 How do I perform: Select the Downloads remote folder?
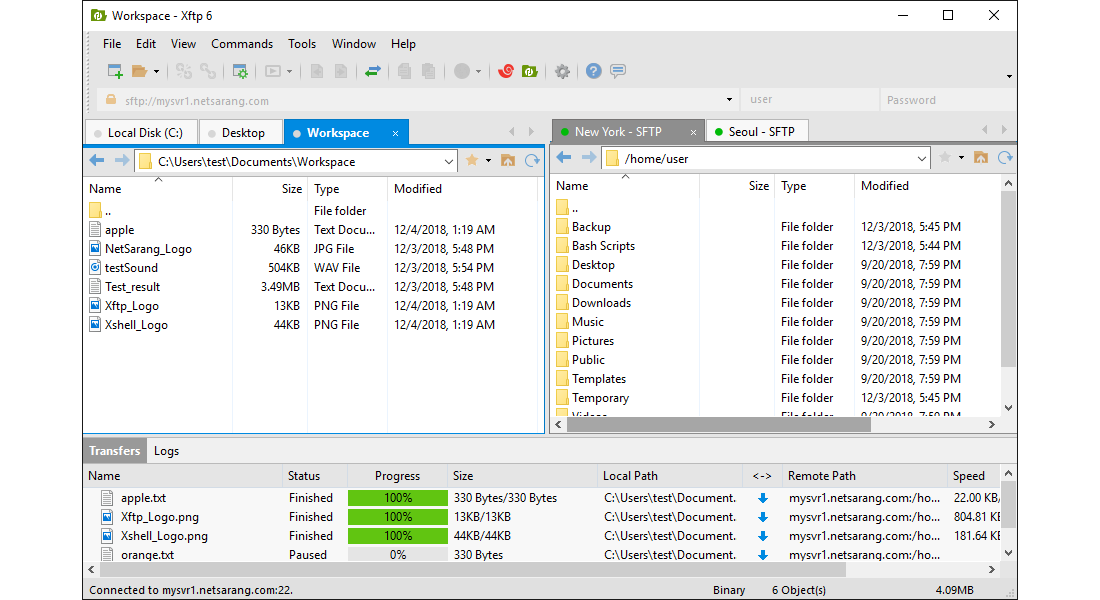(601, 302)
